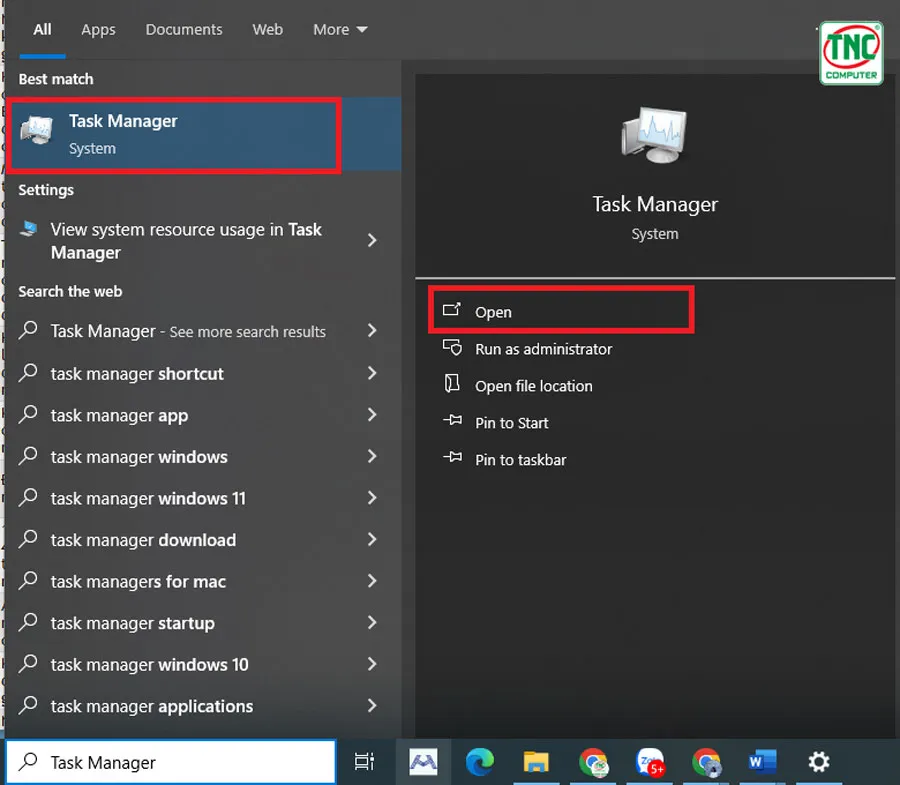Open the app with blue M logo on the taskbar
Image resolution: width=900 pixels, height=785 pixels.
click(423, 762)
